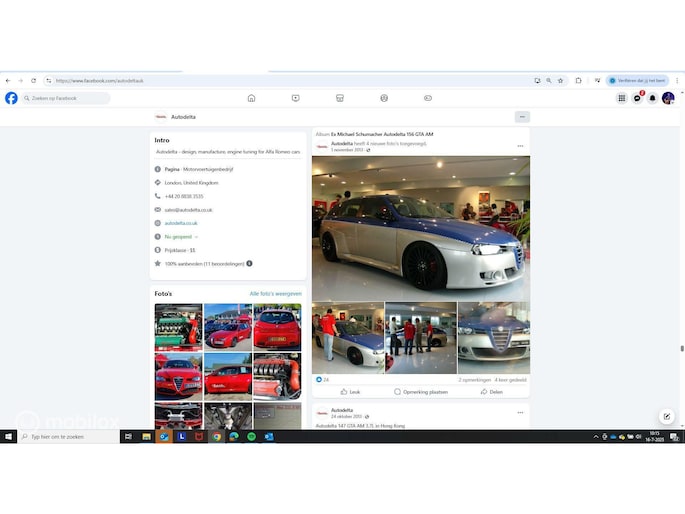Open the autodelta.co.uk website link
Viewport: 685px width, 514px height.
pyautogui.click(x=181, y=223)
